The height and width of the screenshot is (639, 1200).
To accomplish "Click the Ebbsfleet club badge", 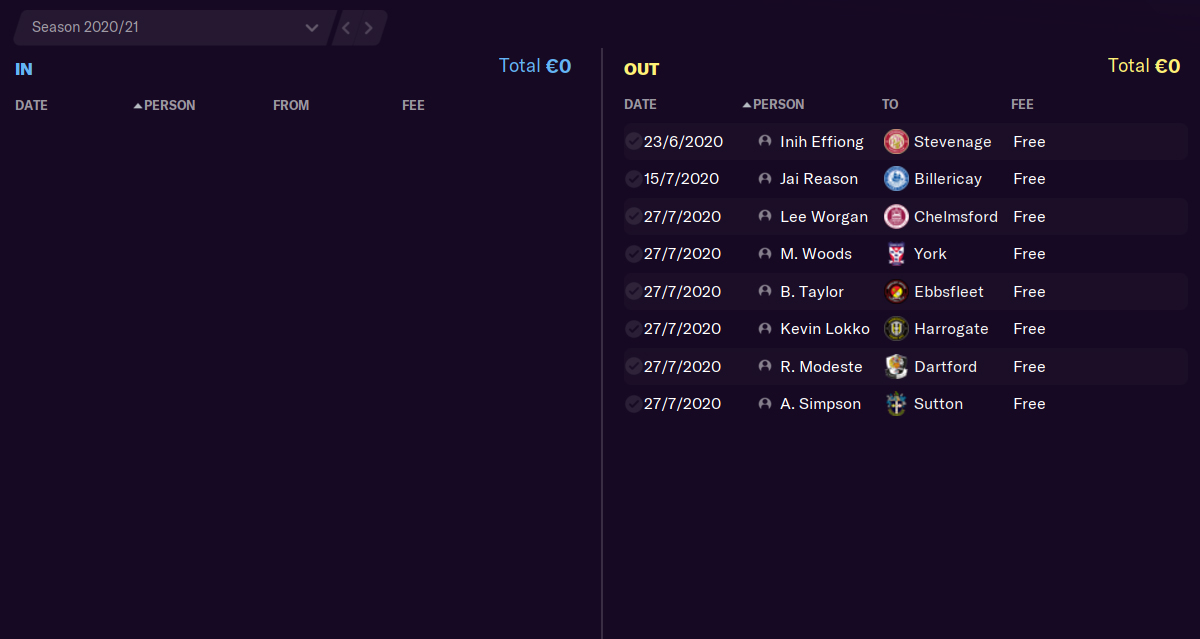I will click(x=896, y=292).
